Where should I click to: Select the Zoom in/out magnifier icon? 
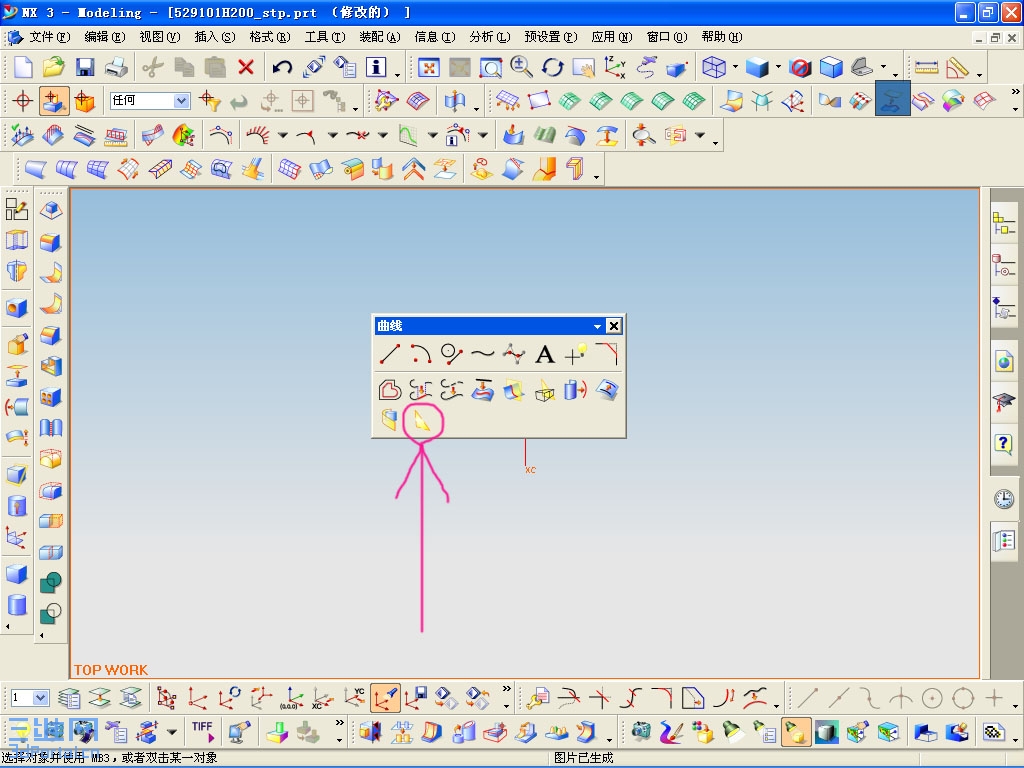pyautogui.click(x=521, y=67)
